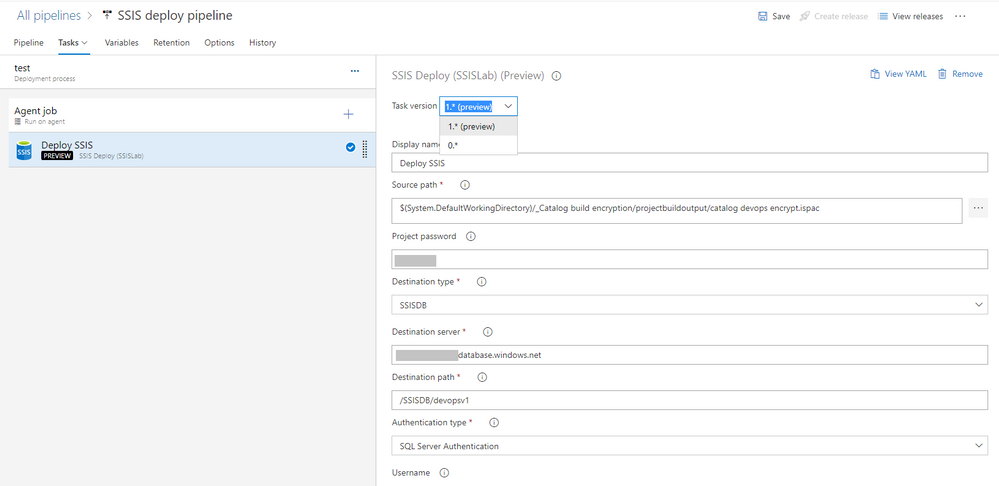Click the View releases button text

[917, 17]
